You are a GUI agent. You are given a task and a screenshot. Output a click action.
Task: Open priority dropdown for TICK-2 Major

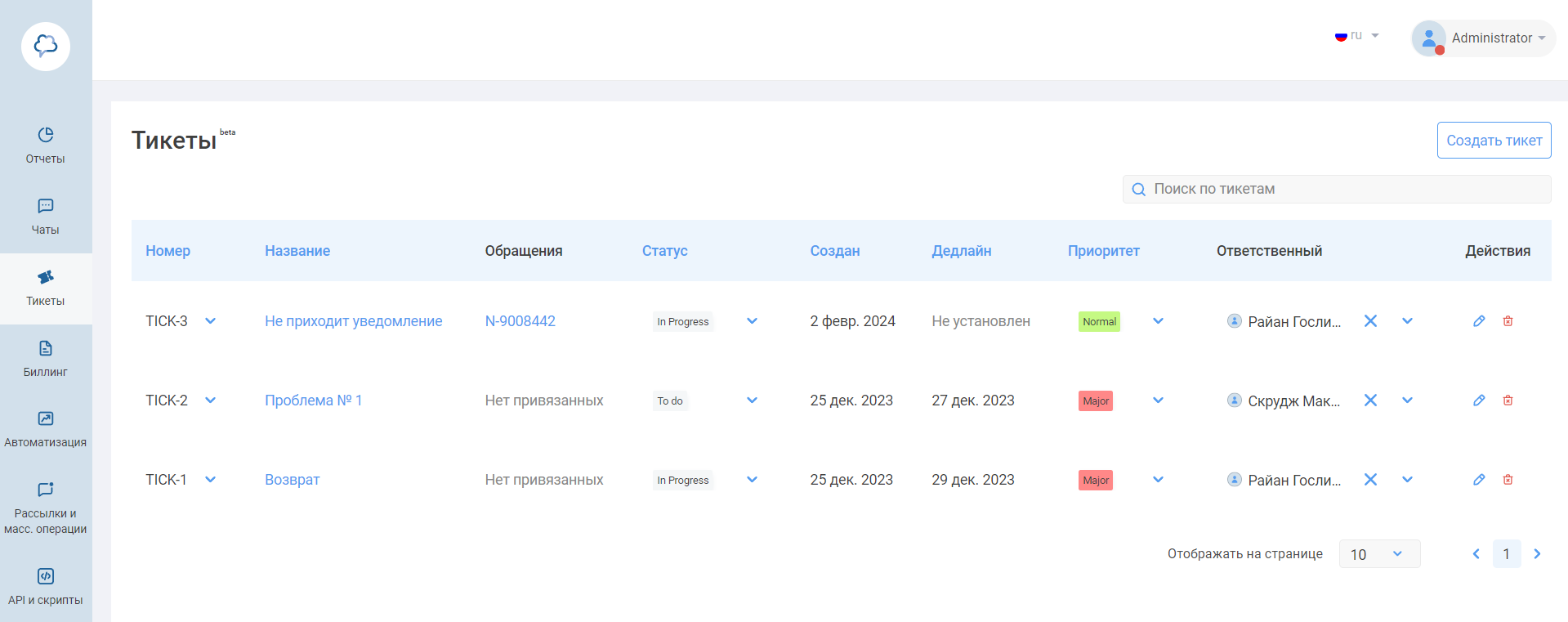click(1158, 400)
